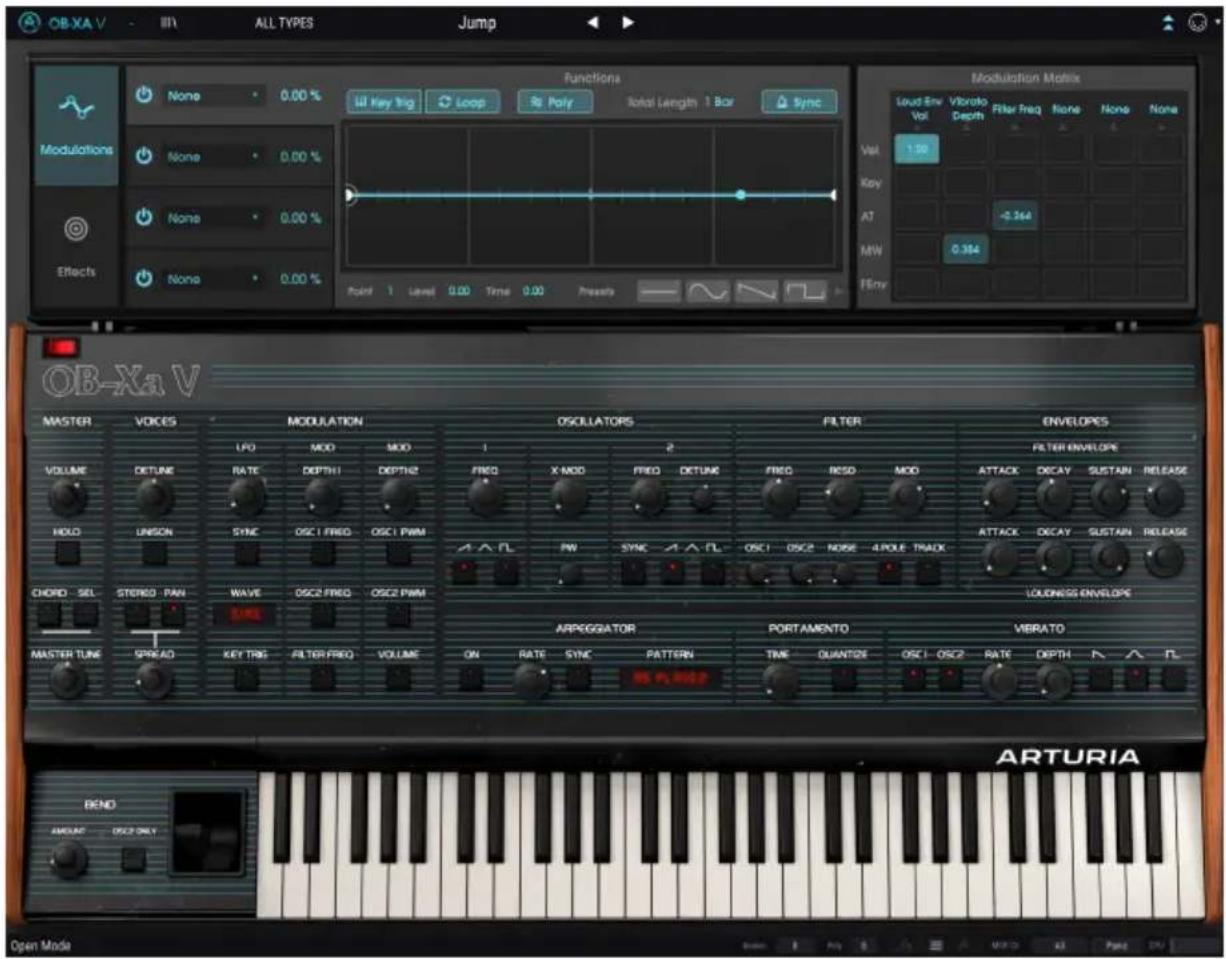This screenshot has width=1226, height=959.
Task: Click the Arturia logo on the synth
Action: pos(1067,758)
